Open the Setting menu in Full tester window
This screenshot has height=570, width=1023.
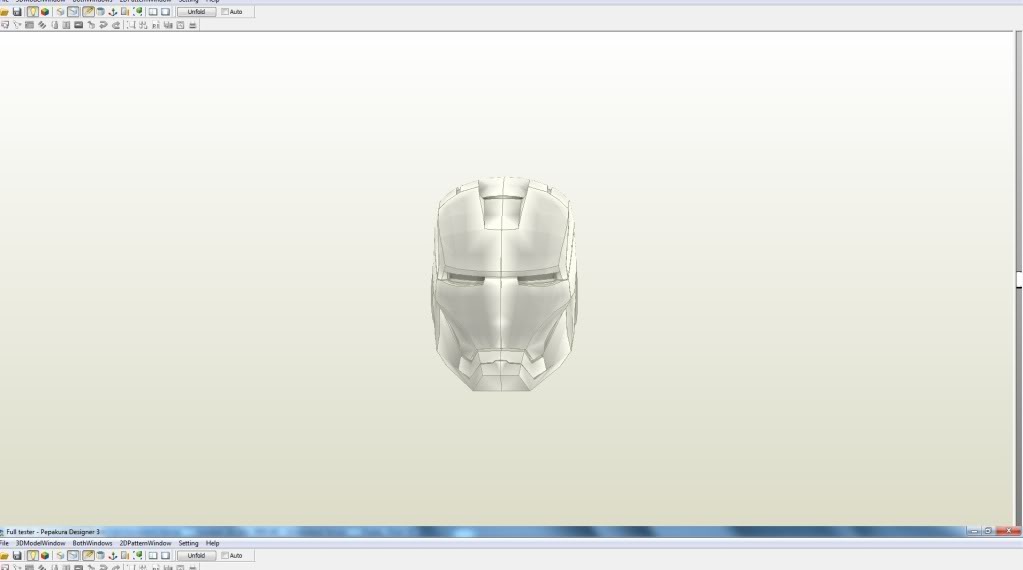click(x=188, y=543)
